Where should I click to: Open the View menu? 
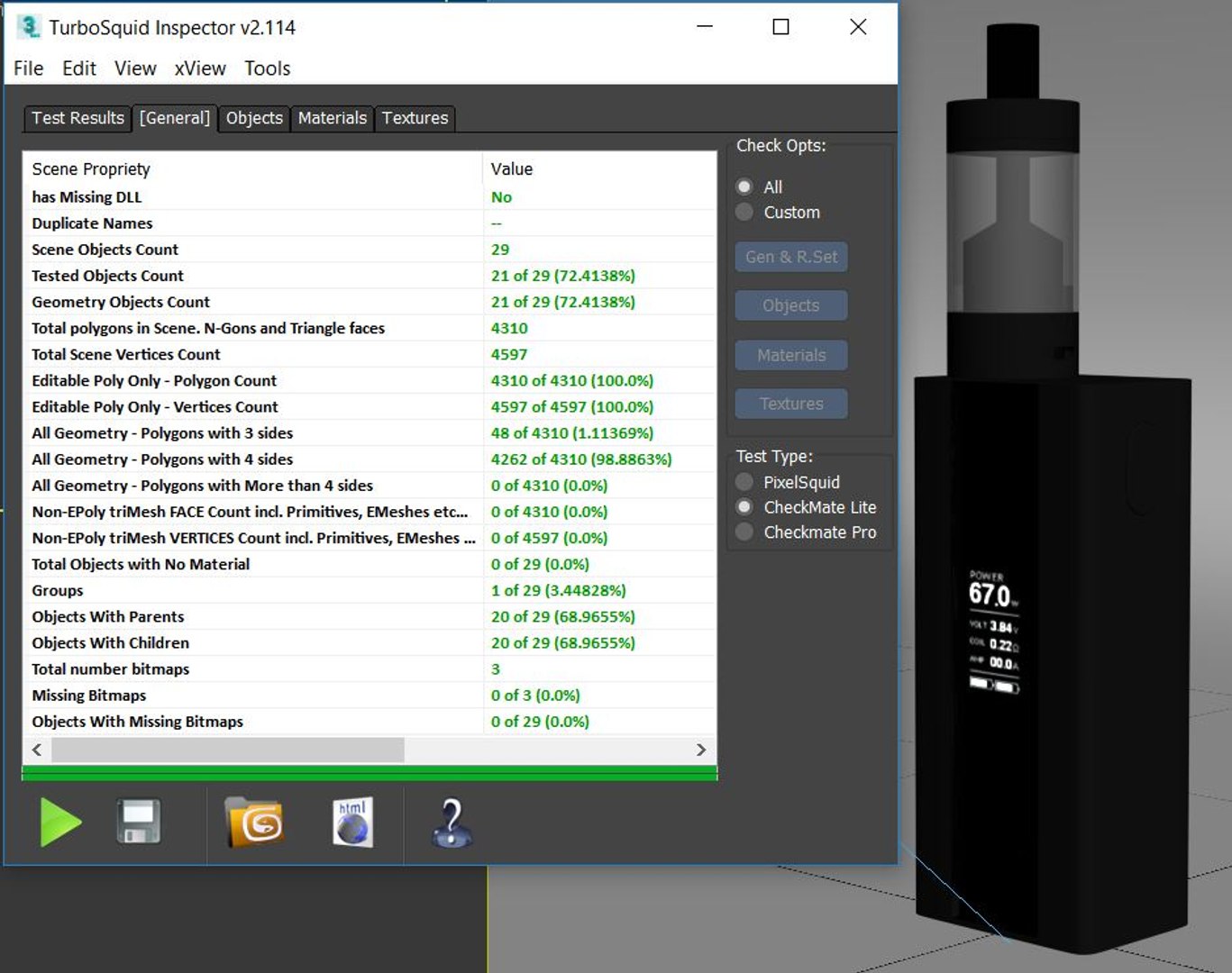(135, 68)
